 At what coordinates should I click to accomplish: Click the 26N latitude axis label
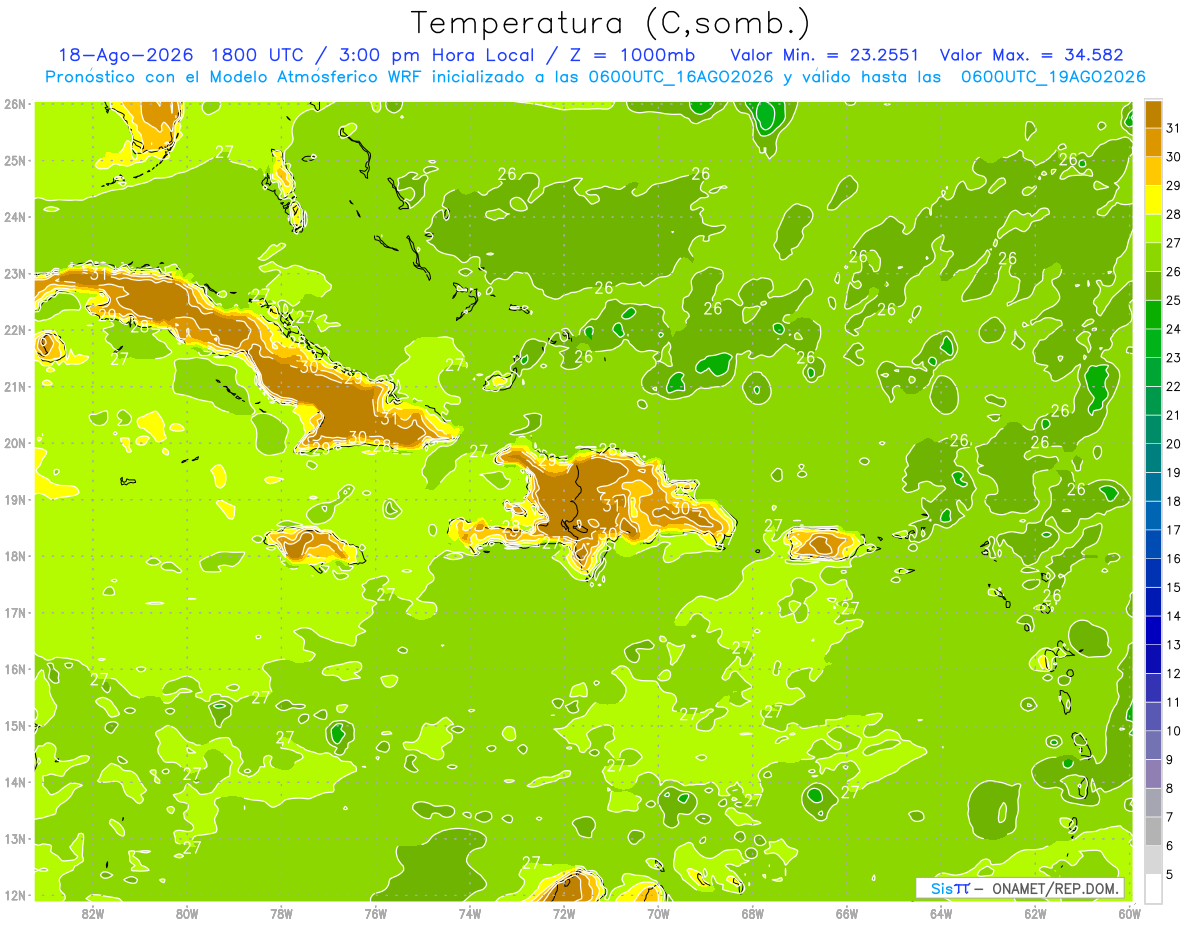[15, 104]
